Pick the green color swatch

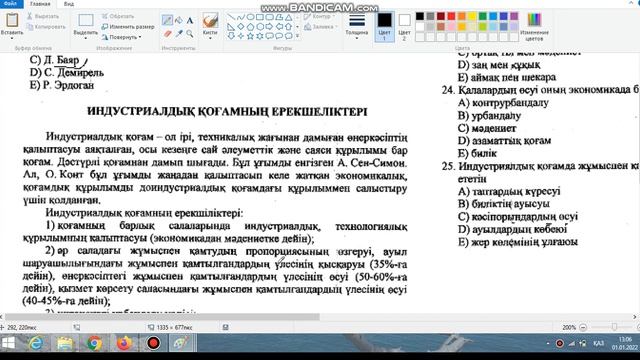(482, 16)
